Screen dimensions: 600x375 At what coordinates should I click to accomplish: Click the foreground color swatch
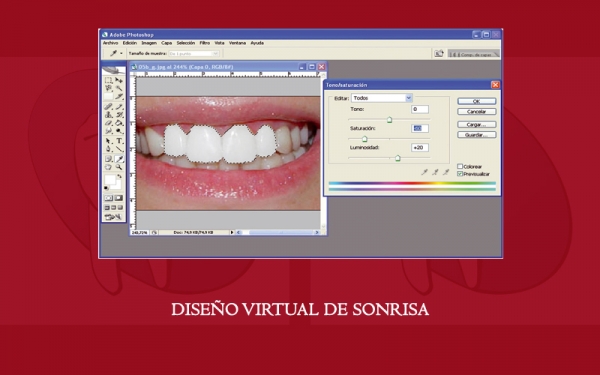pyautogui.click(x=110, y=179)
